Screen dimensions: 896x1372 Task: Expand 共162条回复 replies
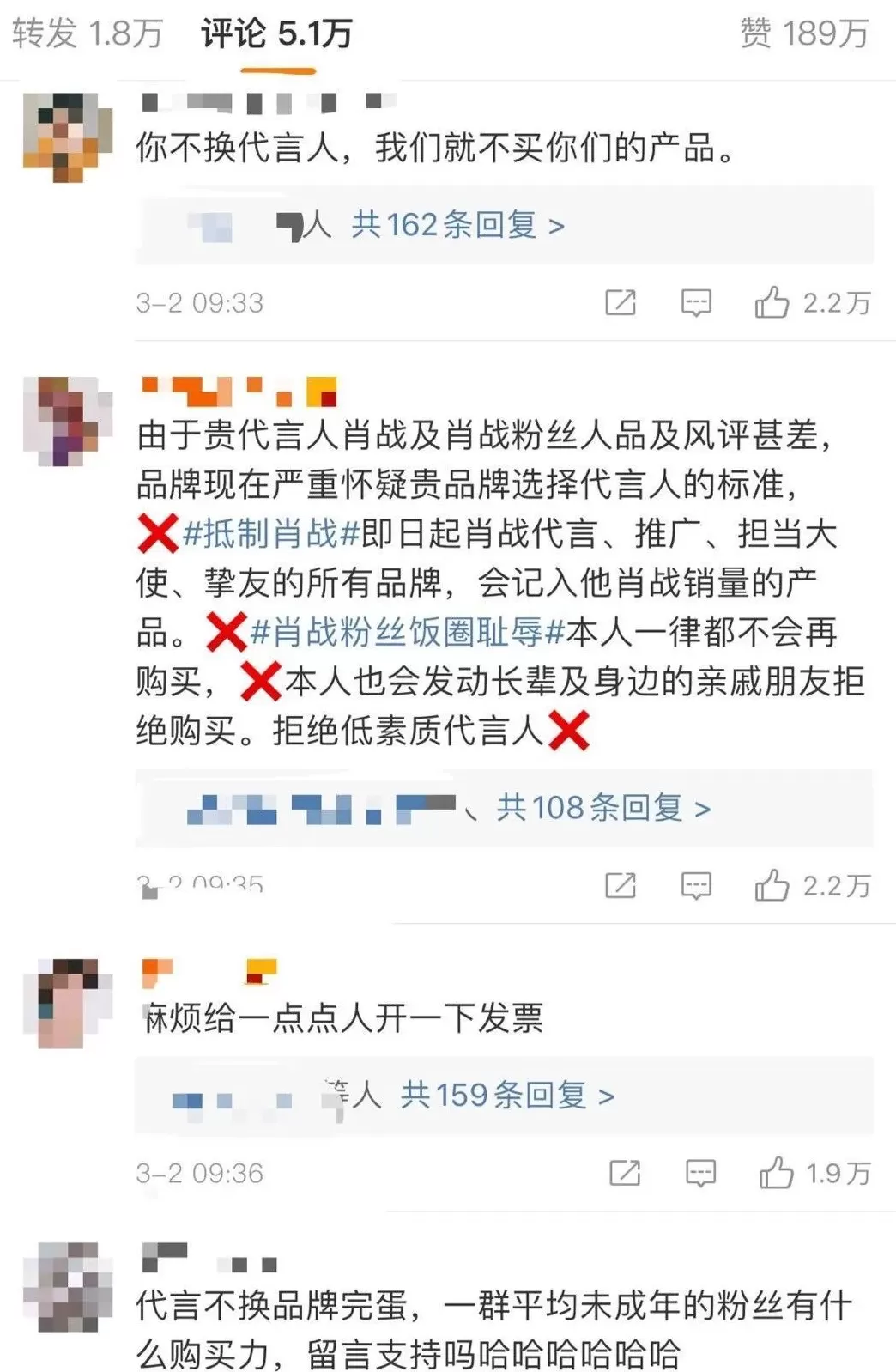tap(458, 225)
